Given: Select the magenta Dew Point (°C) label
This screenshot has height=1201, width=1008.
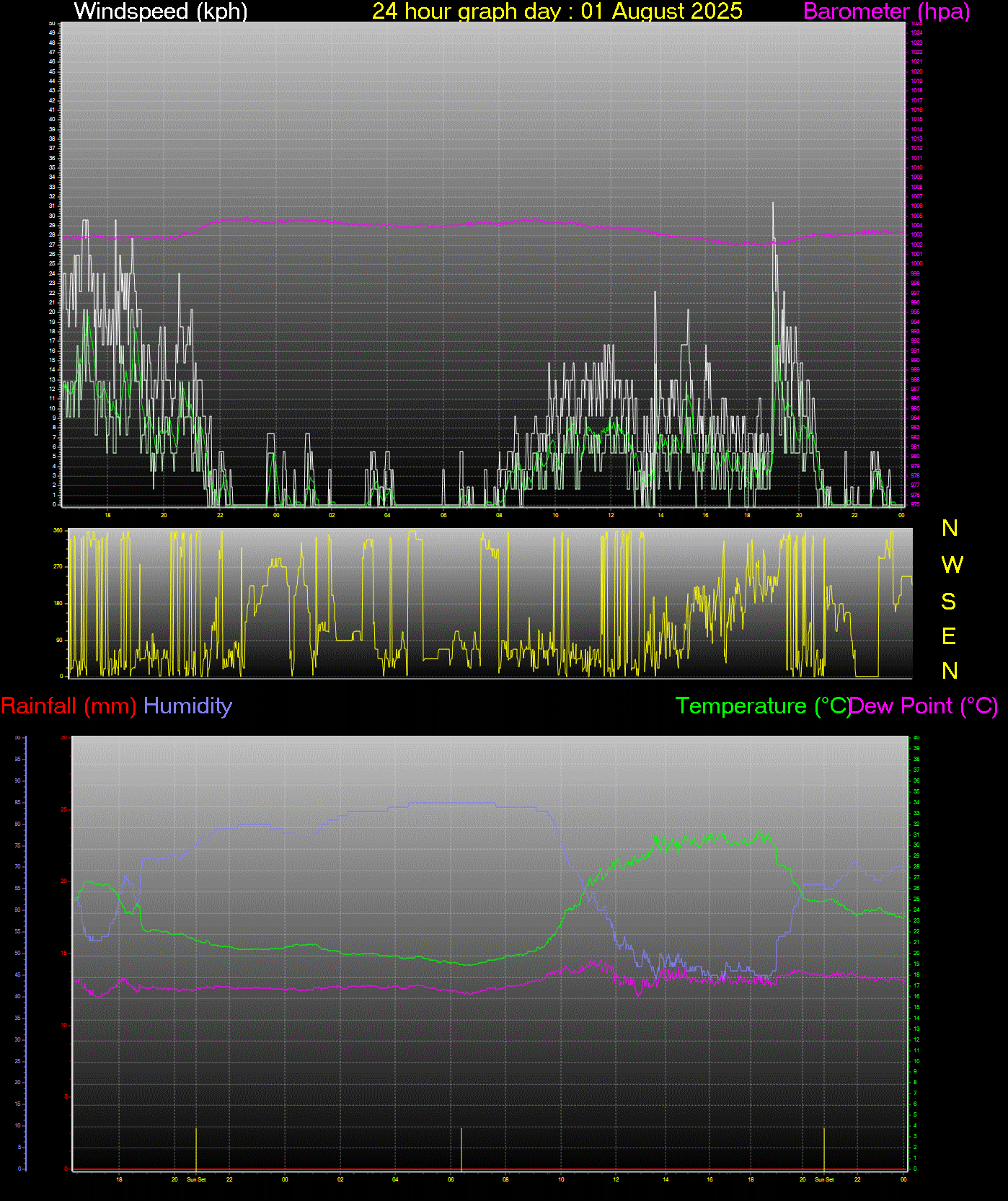Looking at the screenshot, I should (924, 705).
